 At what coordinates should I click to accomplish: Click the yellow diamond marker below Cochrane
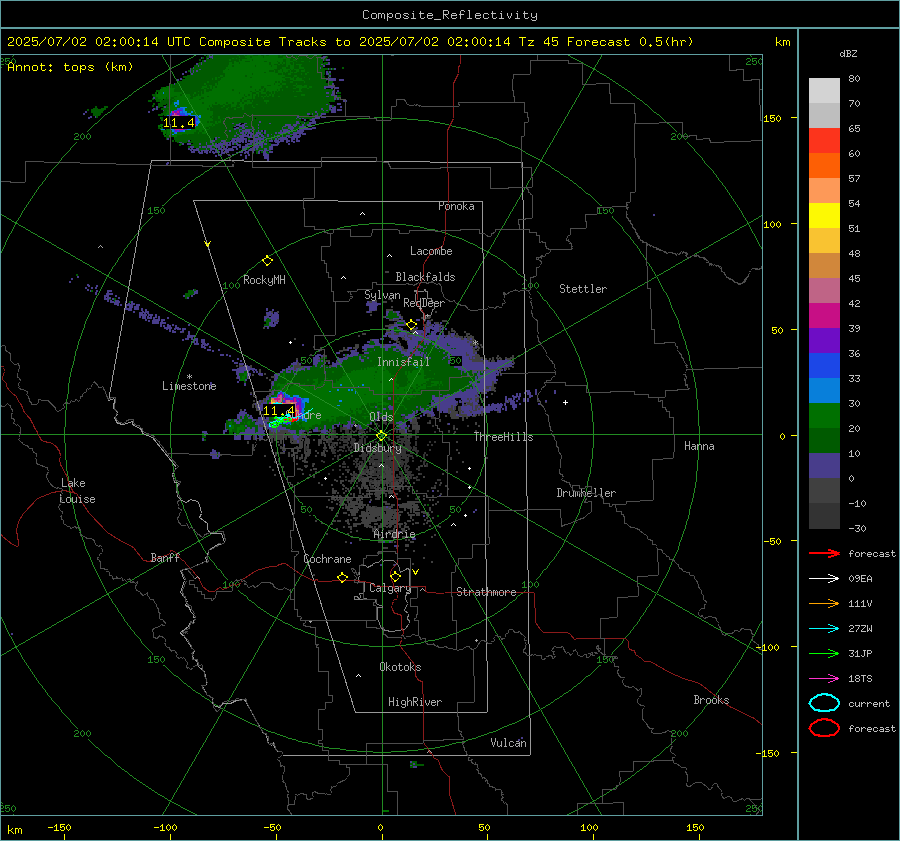click(x=342, y=577)
